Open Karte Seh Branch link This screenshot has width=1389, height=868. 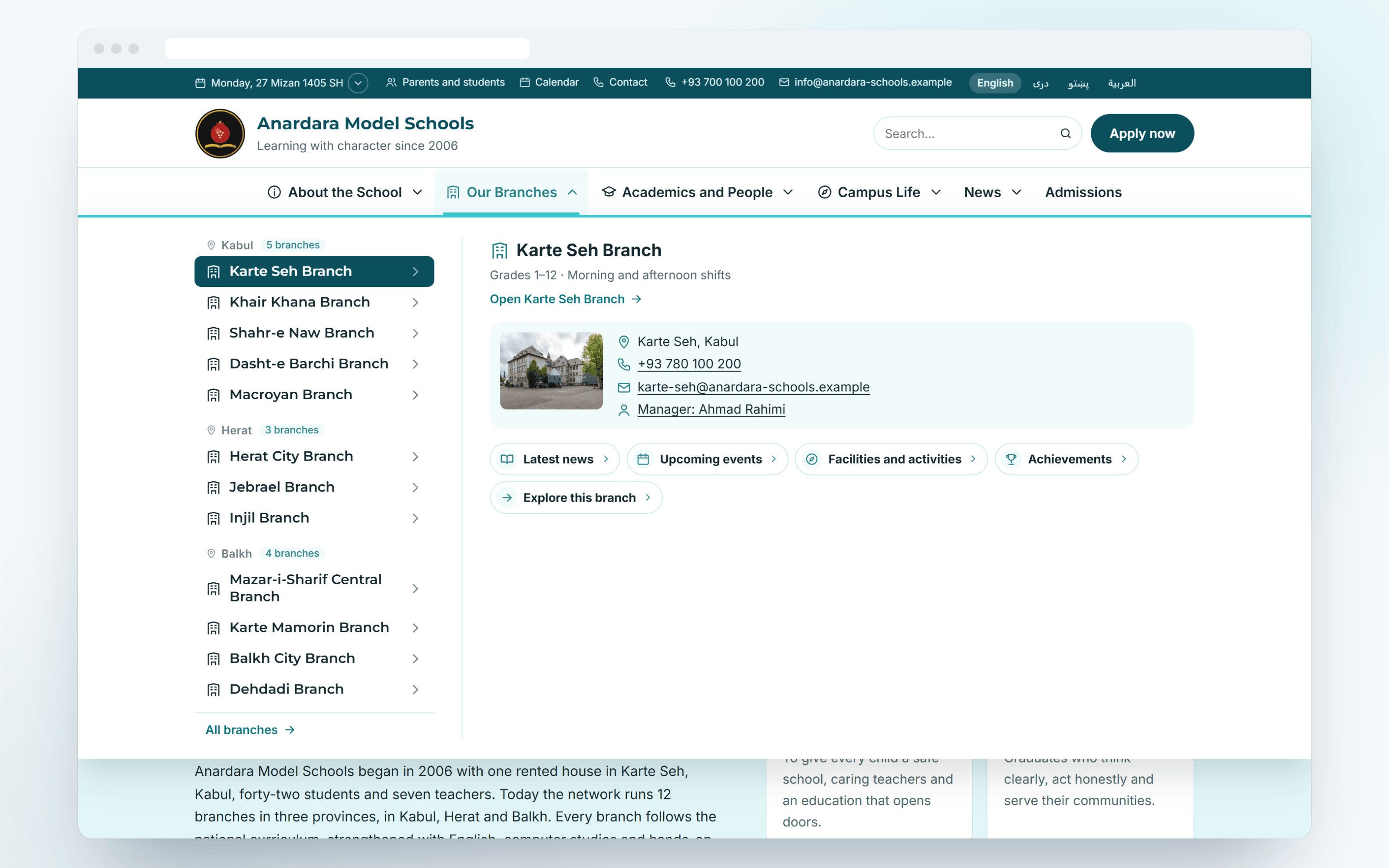565,299
